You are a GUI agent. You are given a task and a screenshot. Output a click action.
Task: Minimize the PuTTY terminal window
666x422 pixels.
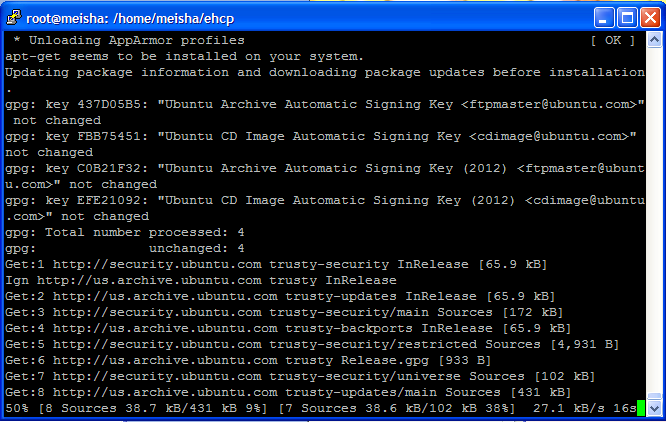click(604, 18)
